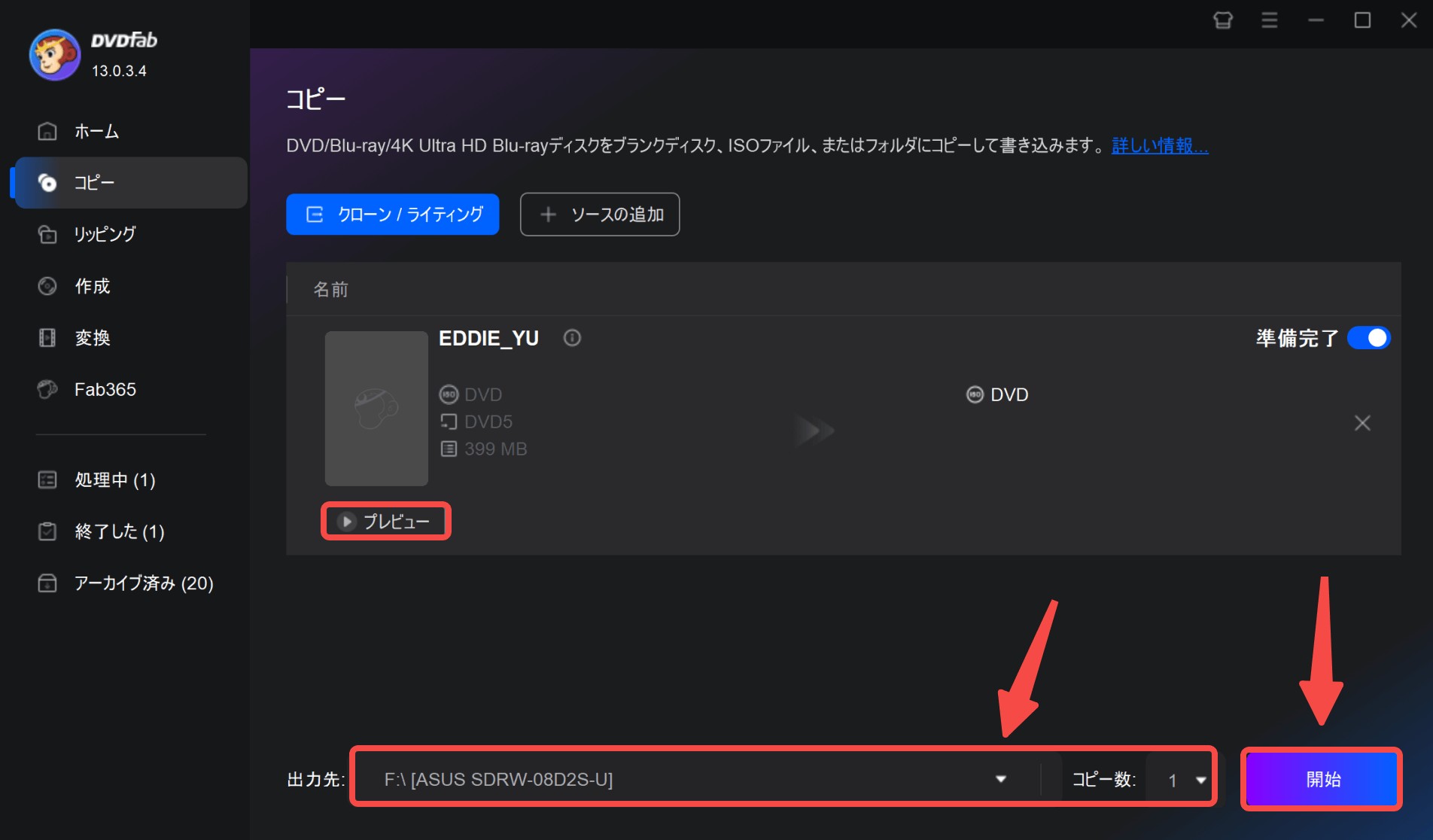Click the 作成 disc icon
Viewport: 1433px width, 840px height.
(47, 286)
